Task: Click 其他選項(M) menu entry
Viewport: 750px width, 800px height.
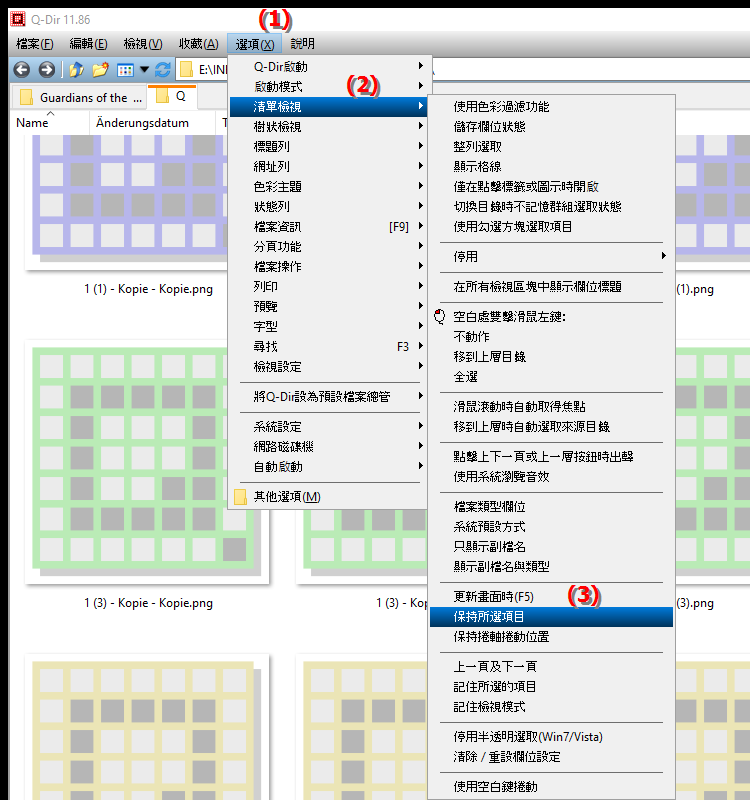Action: (328, 497)
